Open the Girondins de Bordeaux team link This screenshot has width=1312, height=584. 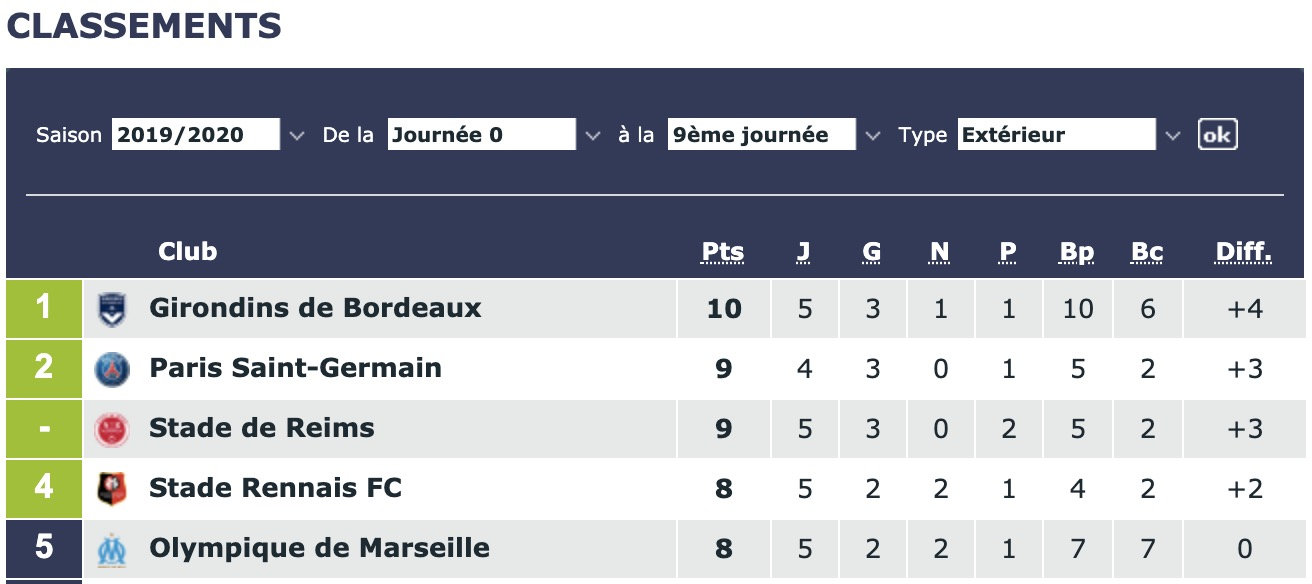(315, 308)
